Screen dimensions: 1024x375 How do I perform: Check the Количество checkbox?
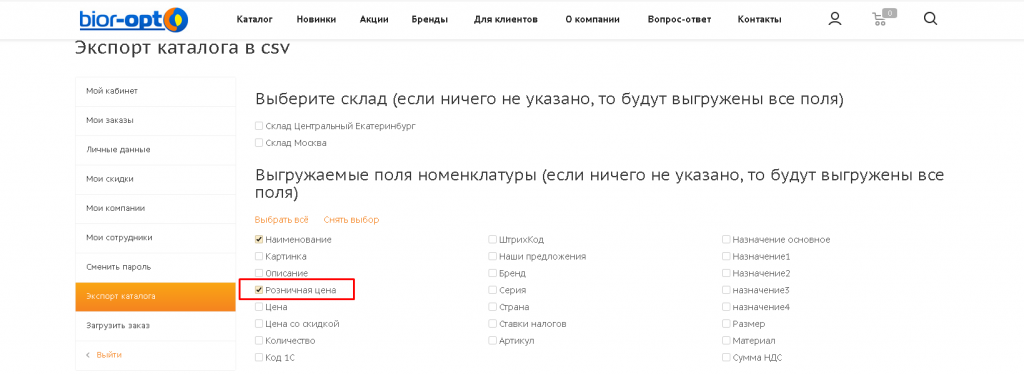(259, 341)
